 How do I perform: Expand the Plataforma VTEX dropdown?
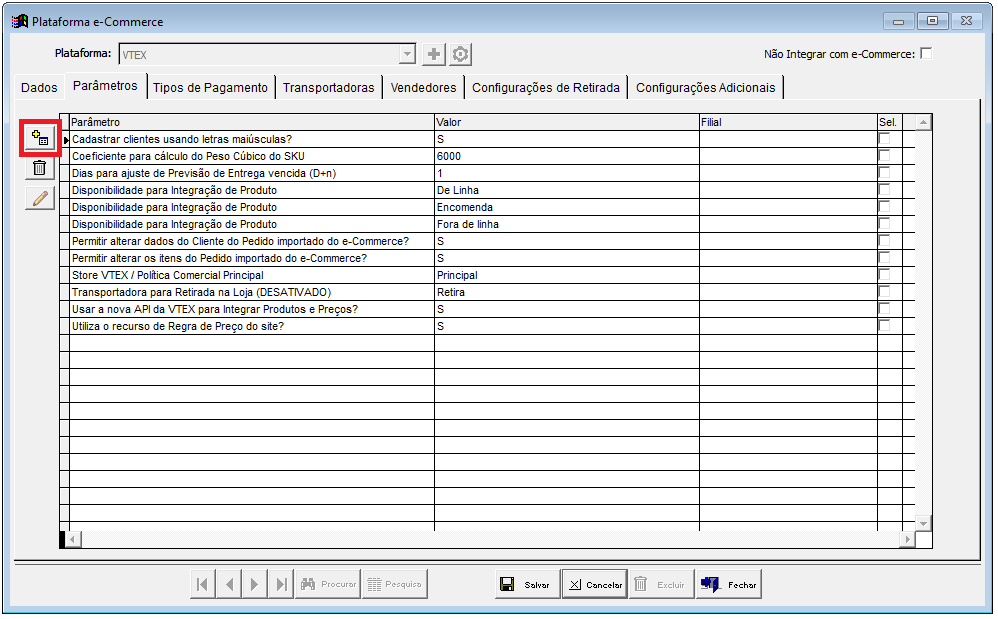click(407, 55)
